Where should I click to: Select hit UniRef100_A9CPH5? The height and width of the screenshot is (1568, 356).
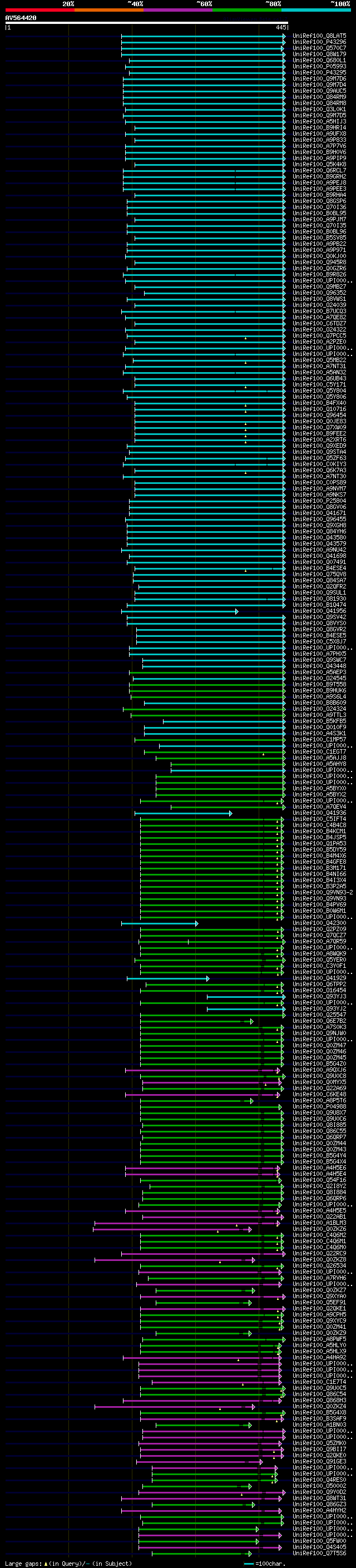[x=319, y=1314]
